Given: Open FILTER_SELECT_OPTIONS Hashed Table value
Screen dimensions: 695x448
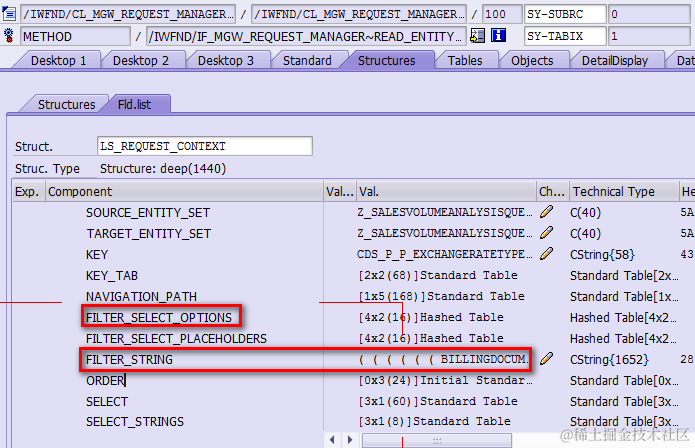Looking at the screenshot, I should [431, 317].
